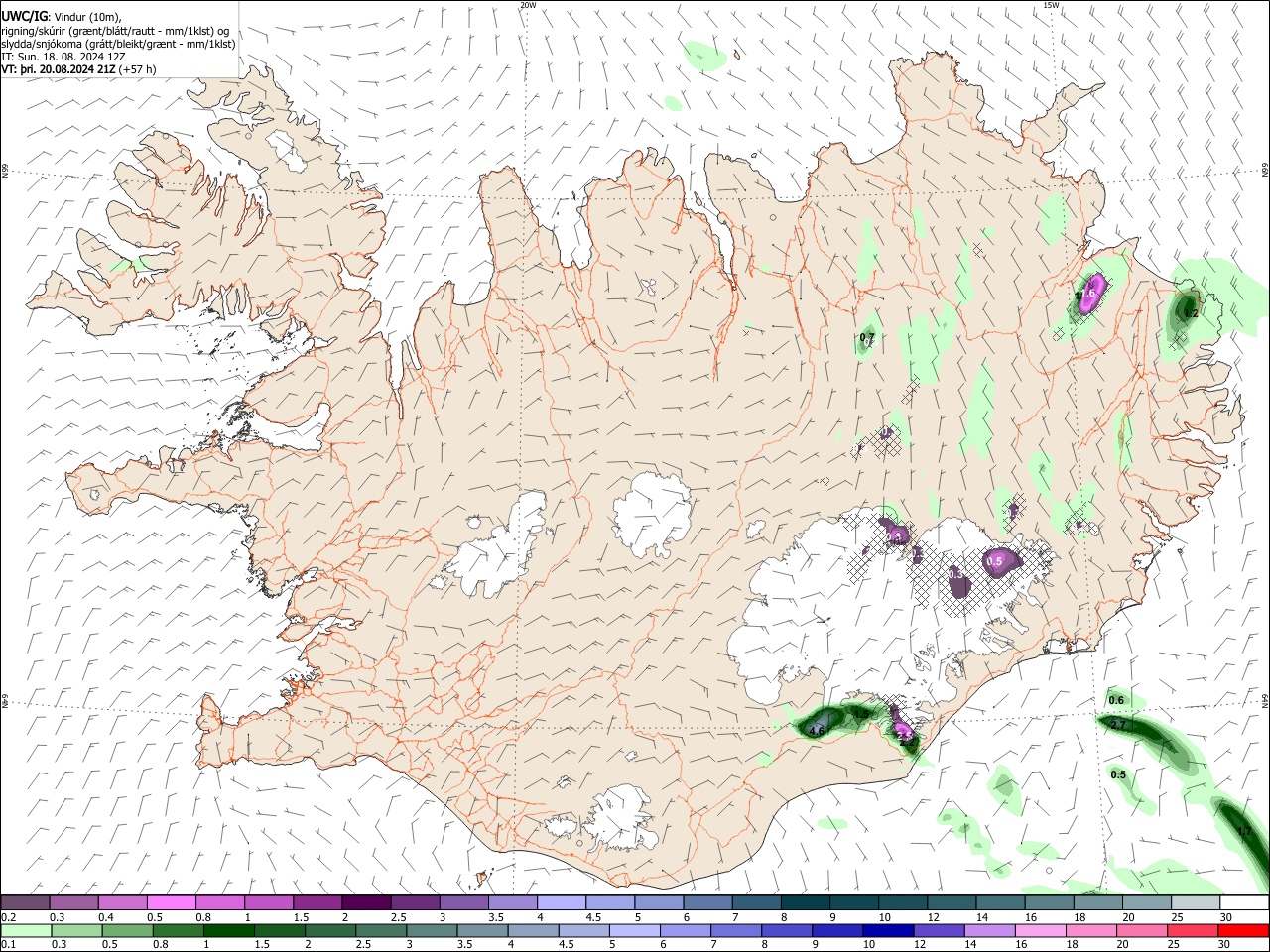Click the '20W' longitude label at the top edge
The width and height of the screenshot is (1270, 952).
tap(528, 5)
